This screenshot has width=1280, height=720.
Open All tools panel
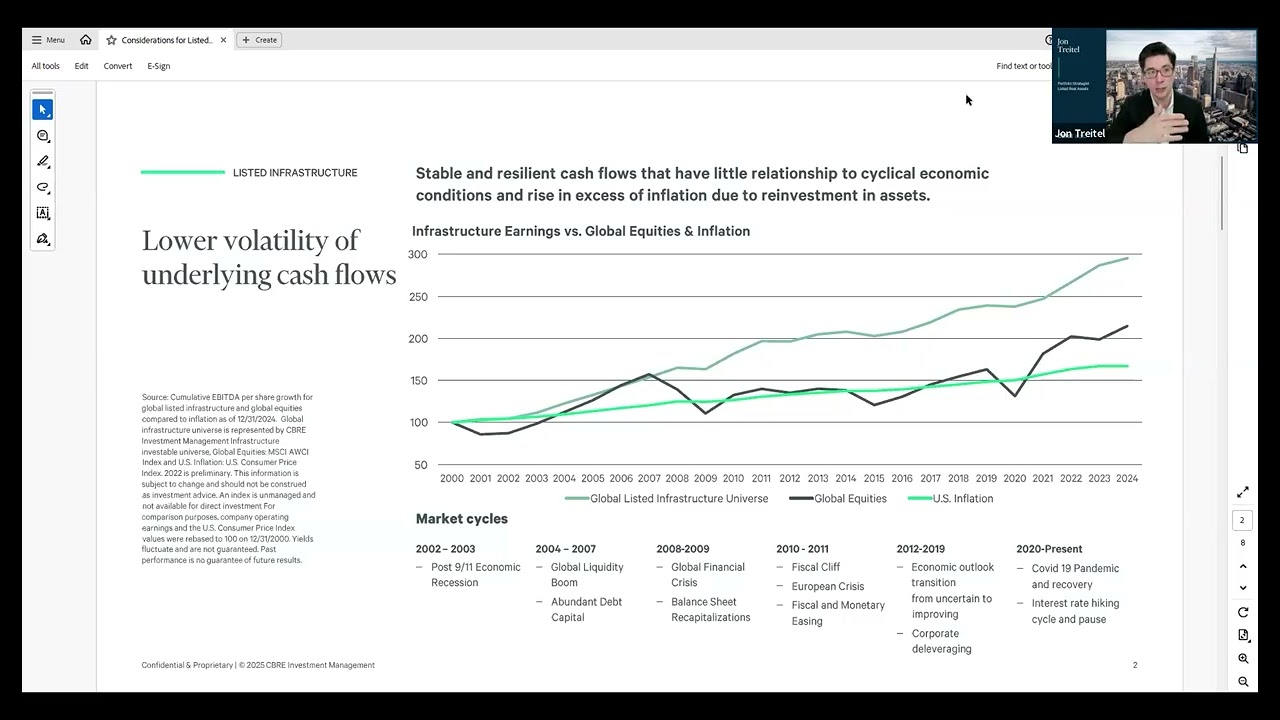point(45,66)
